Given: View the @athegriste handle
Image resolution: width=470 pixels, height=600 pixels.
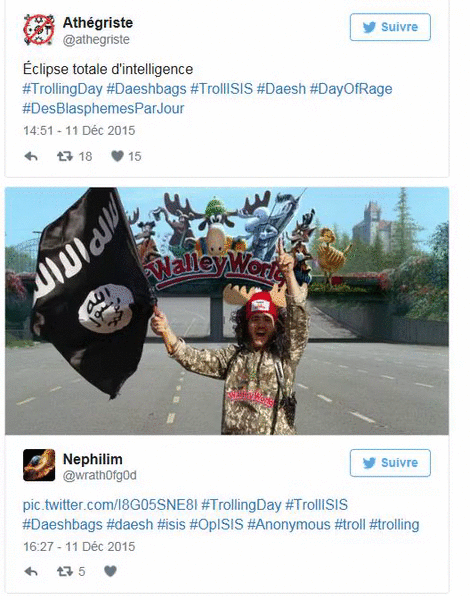Looking at the screenshot, I should click(96, 40).
